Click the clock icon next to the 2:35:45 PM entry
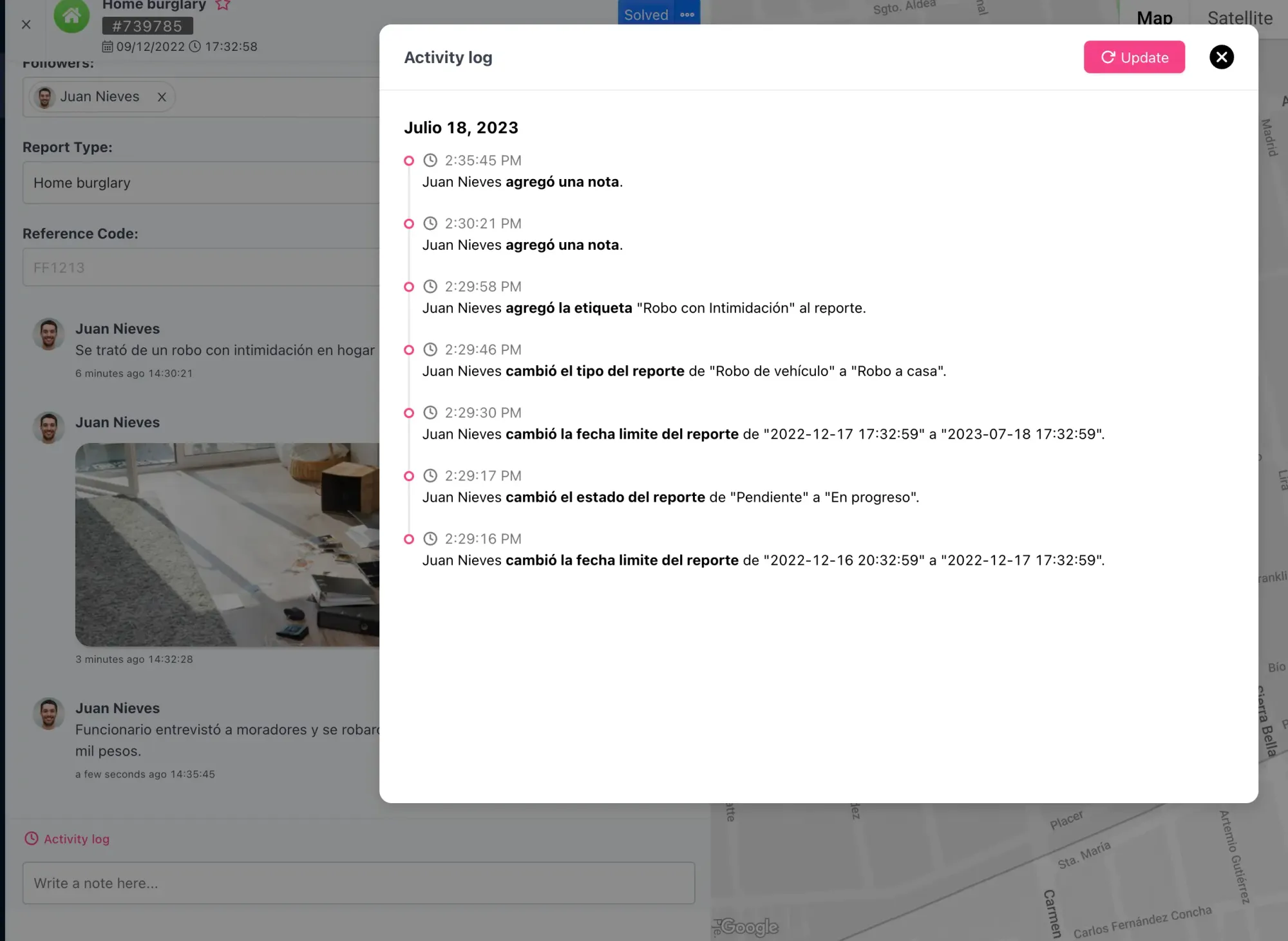Screen dimensions: 1288x941 click(430, 160)
